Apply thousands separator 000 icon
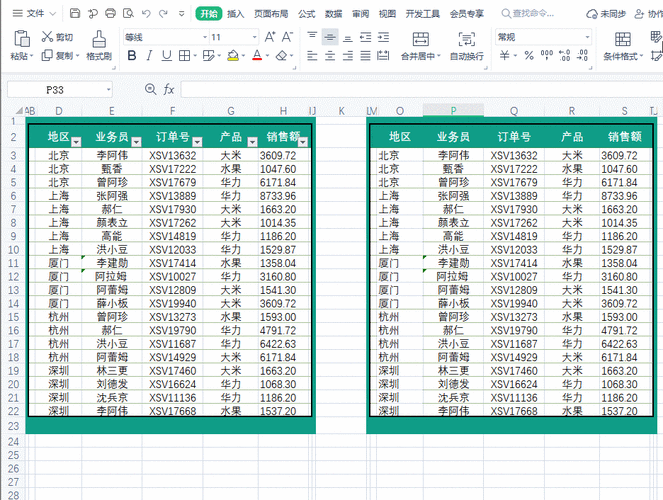 (x=547, y=55)
